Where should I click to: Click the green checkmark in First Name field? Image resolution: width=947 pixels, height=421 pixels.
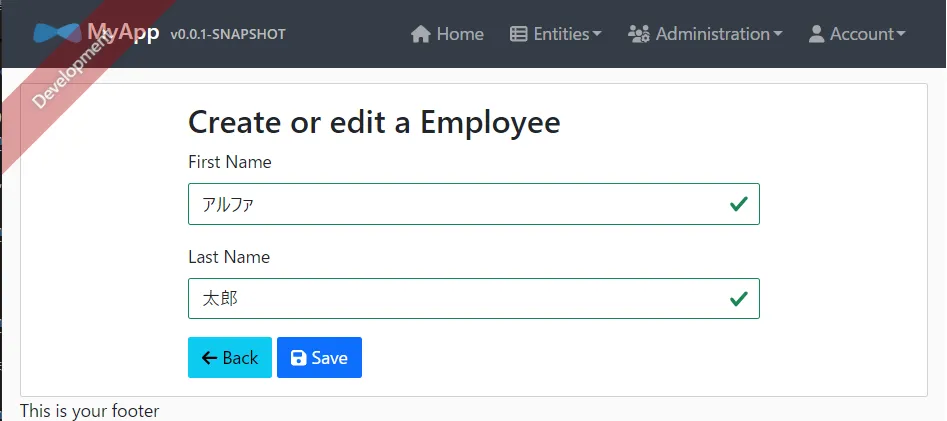point(738,204)
